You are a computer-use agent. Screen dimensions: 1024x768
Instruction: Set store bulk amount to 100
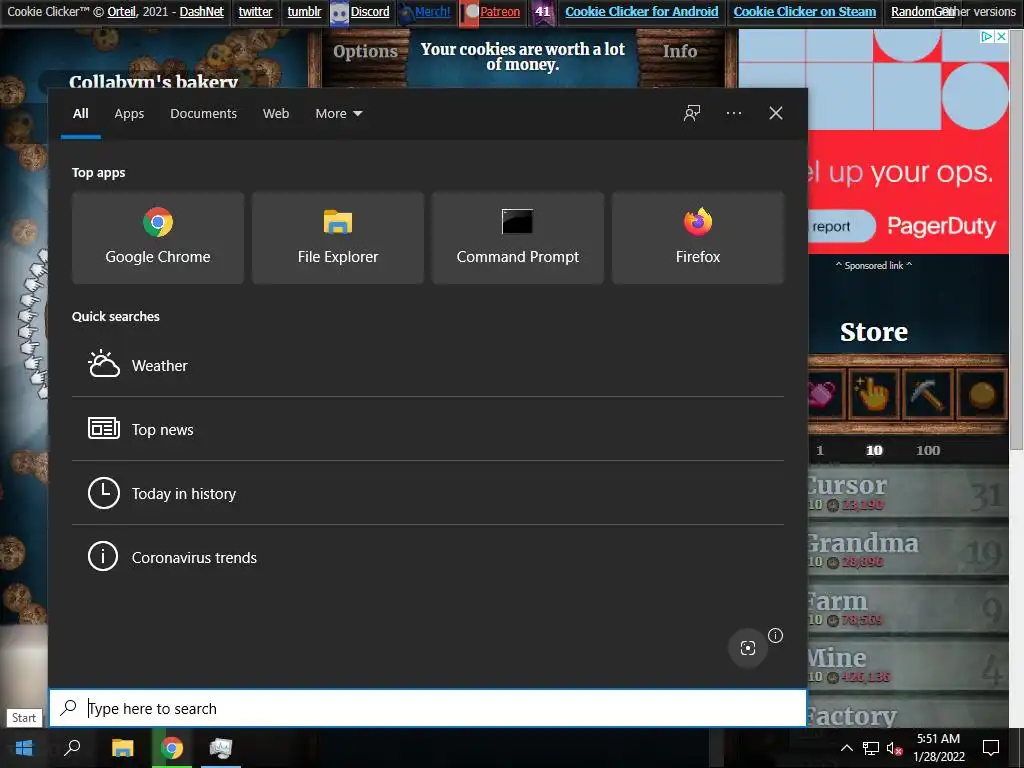pyautogui.click(x=927, y=450)
